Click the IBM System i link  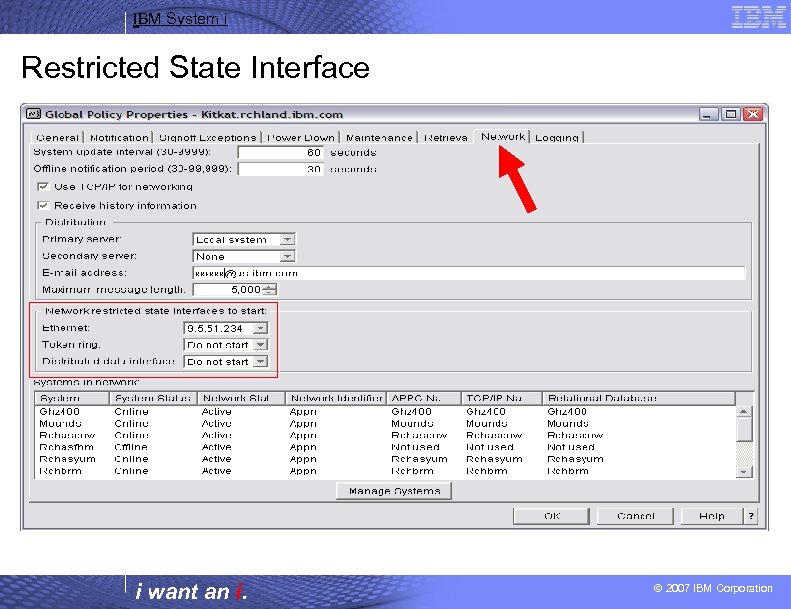(180, 19)
